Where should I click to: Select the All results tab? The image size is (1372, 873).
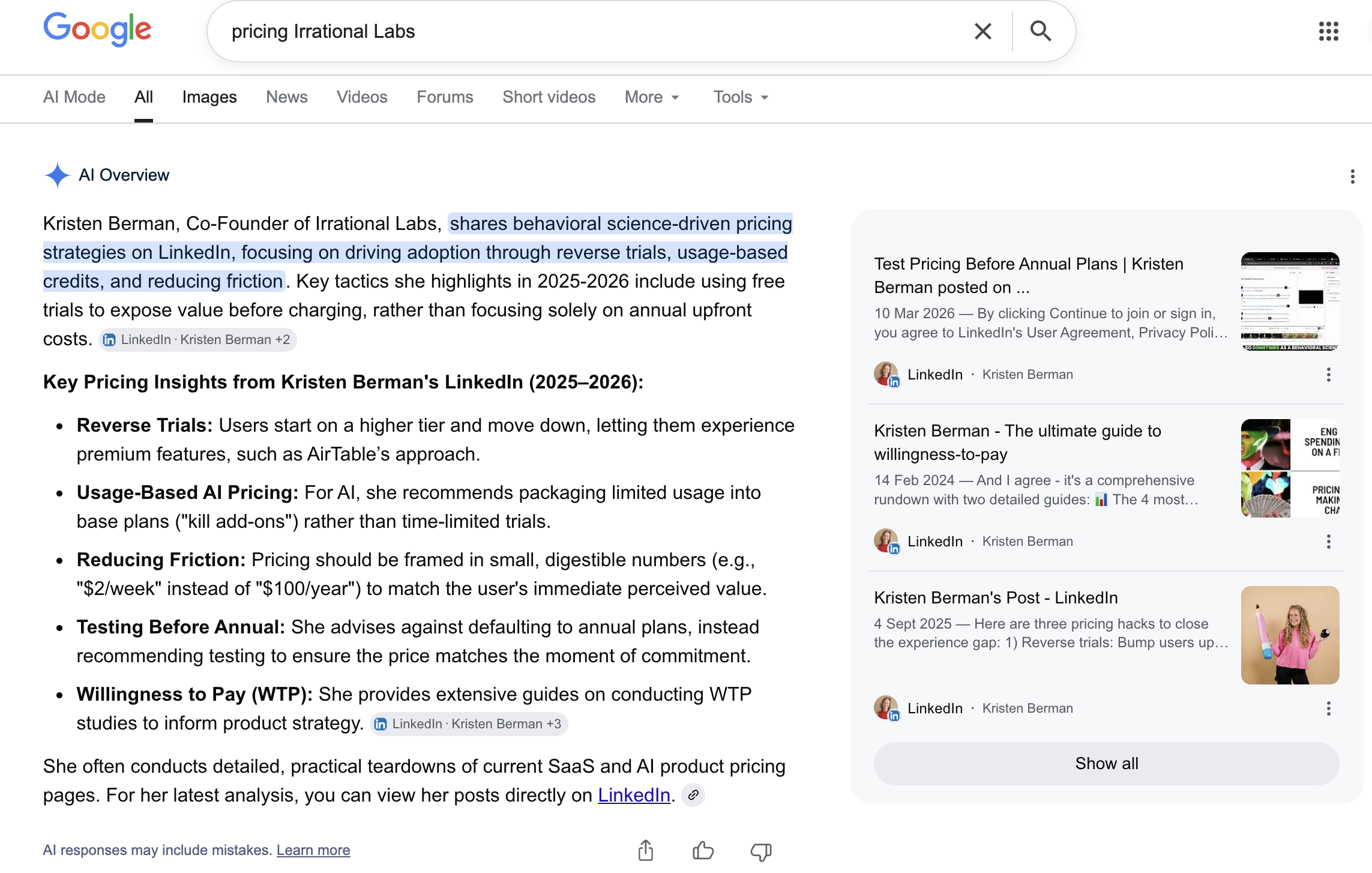tap(143, 97)
